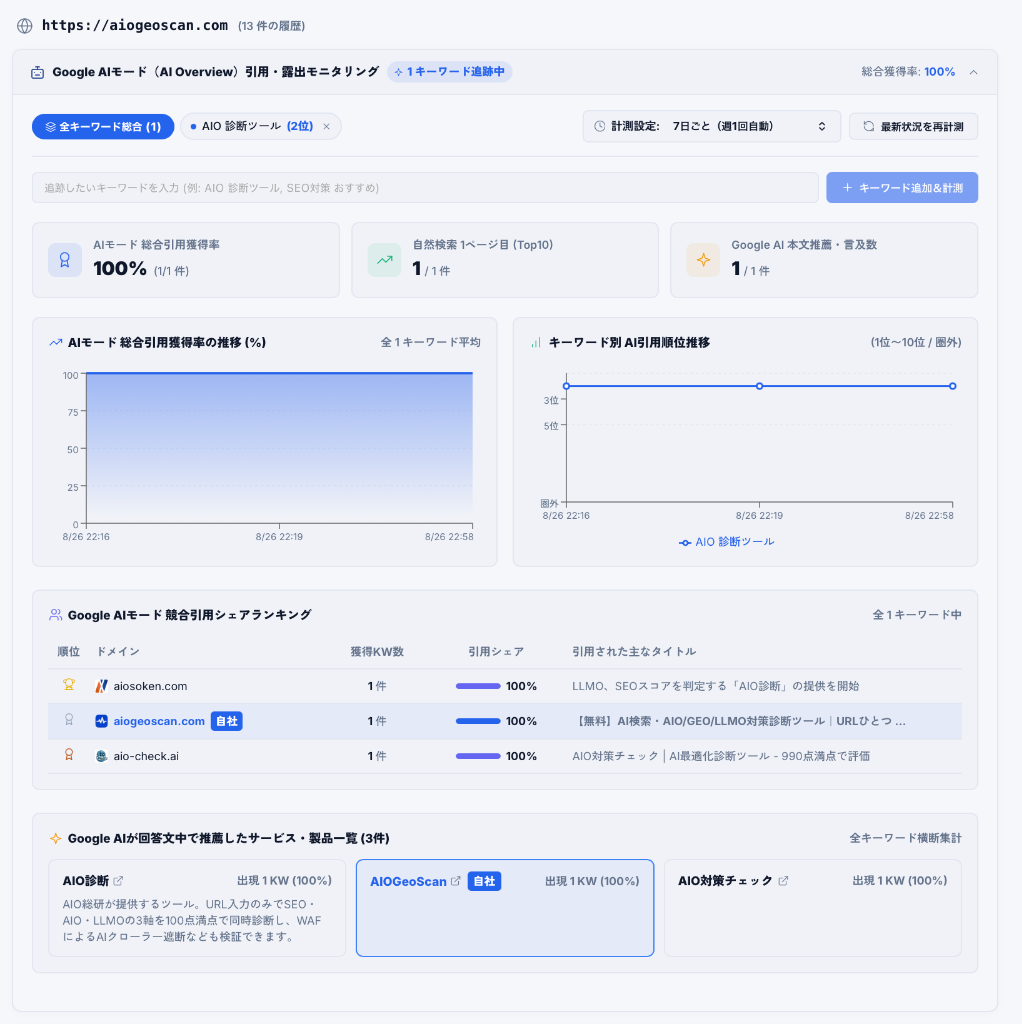Click the 1キーワード追跡中 badge
This screenshot has width=1022, height=1024.
pyautogui.click(x=450, y=72)
